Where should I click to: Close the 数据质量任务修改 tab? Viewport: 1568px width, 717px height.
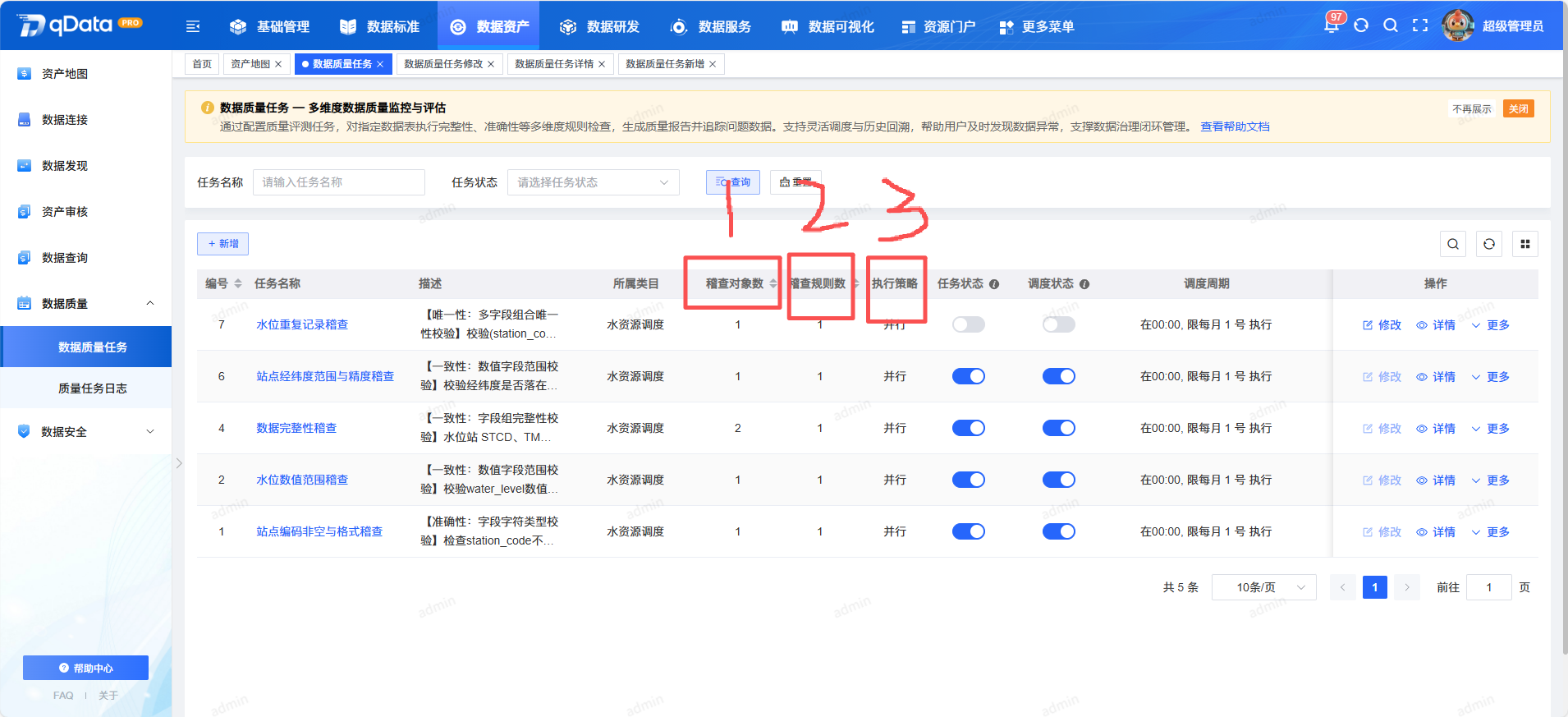click(x=491, y=64)
